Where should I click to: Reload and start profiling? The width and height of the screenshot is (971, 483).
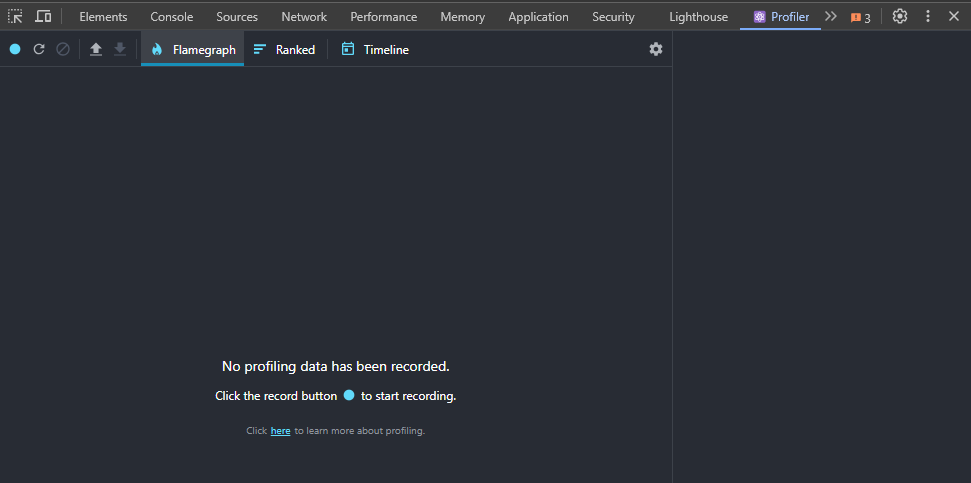[39, 49]
